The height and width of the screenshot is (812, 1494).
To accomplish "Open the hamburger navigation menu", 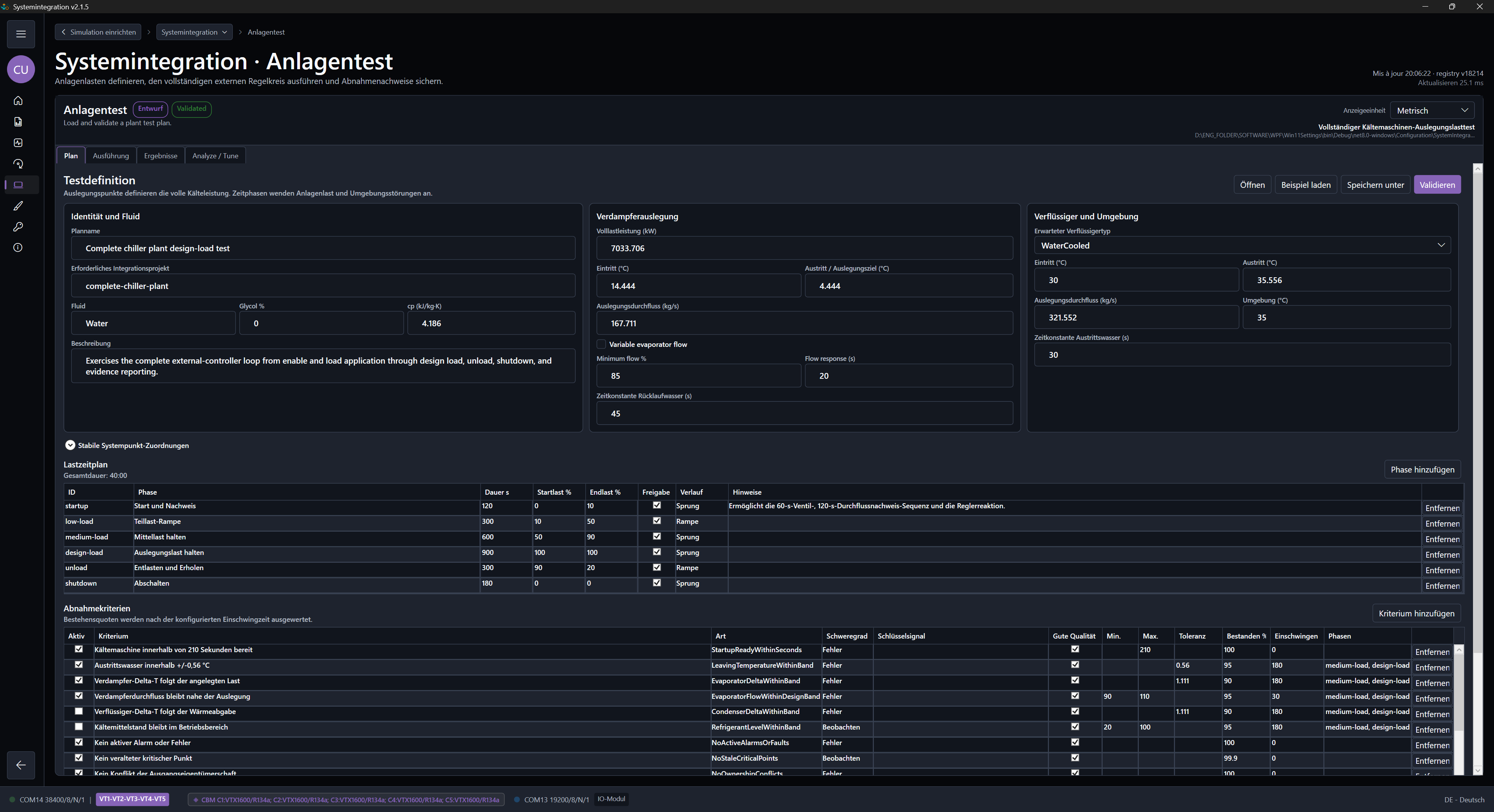I will pos(21,33).
